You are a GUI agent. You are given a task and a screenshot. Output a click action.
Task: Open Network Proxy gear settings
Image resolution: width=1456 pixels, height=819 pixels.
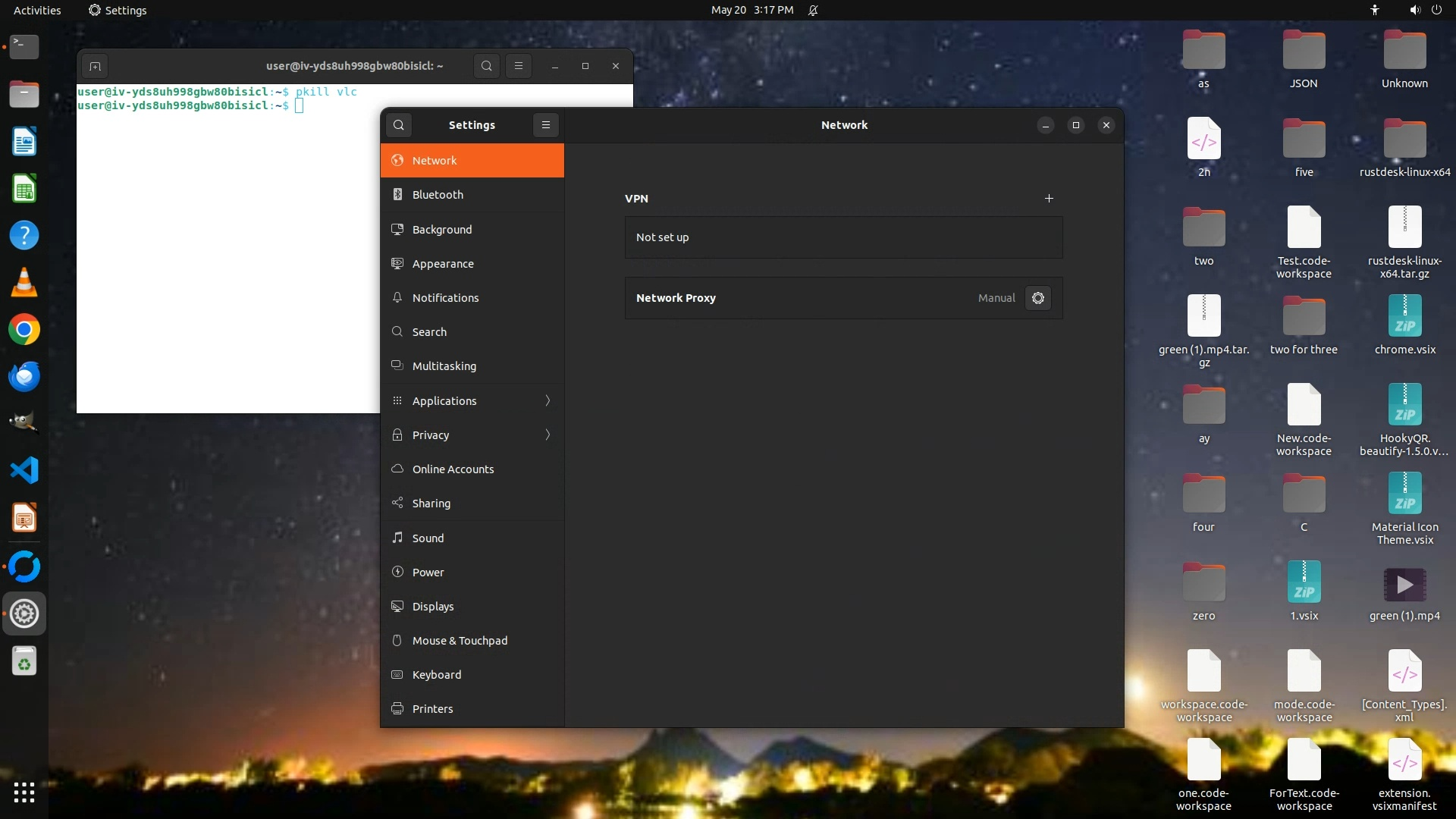coord(1038,298)
